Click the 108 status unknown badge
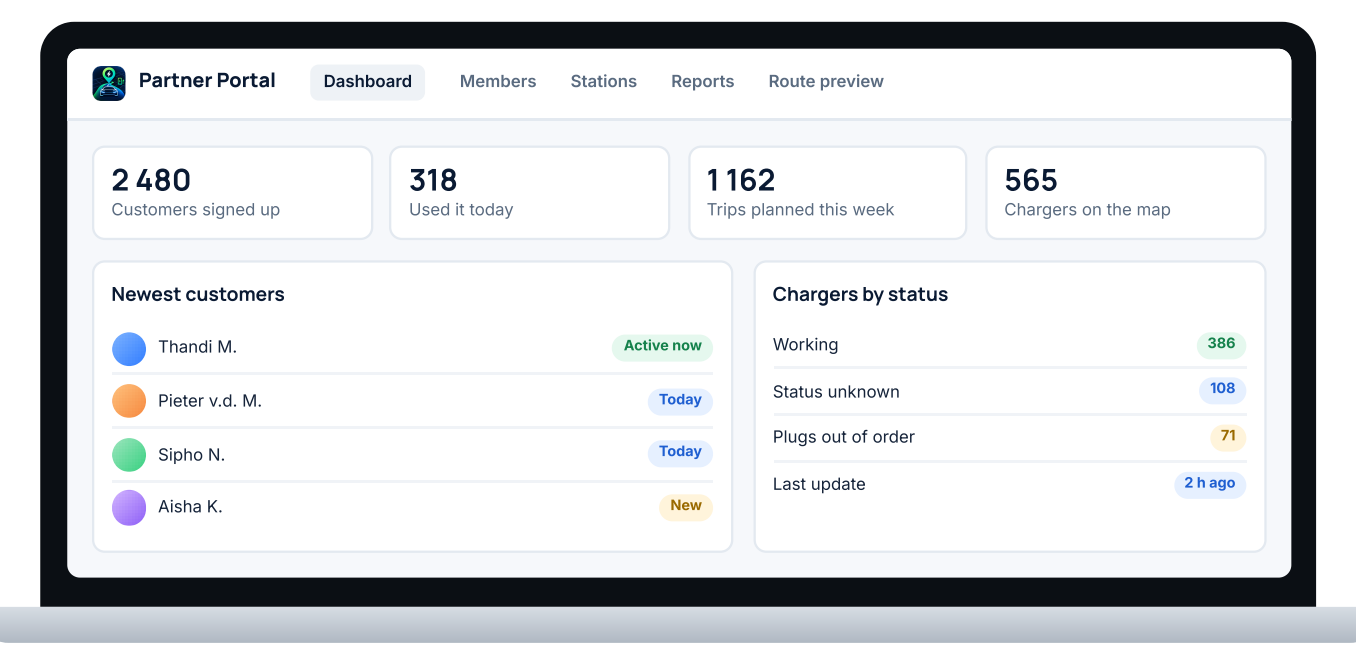The width and height of the screenshot is (1356, 650). (1222, 390)
